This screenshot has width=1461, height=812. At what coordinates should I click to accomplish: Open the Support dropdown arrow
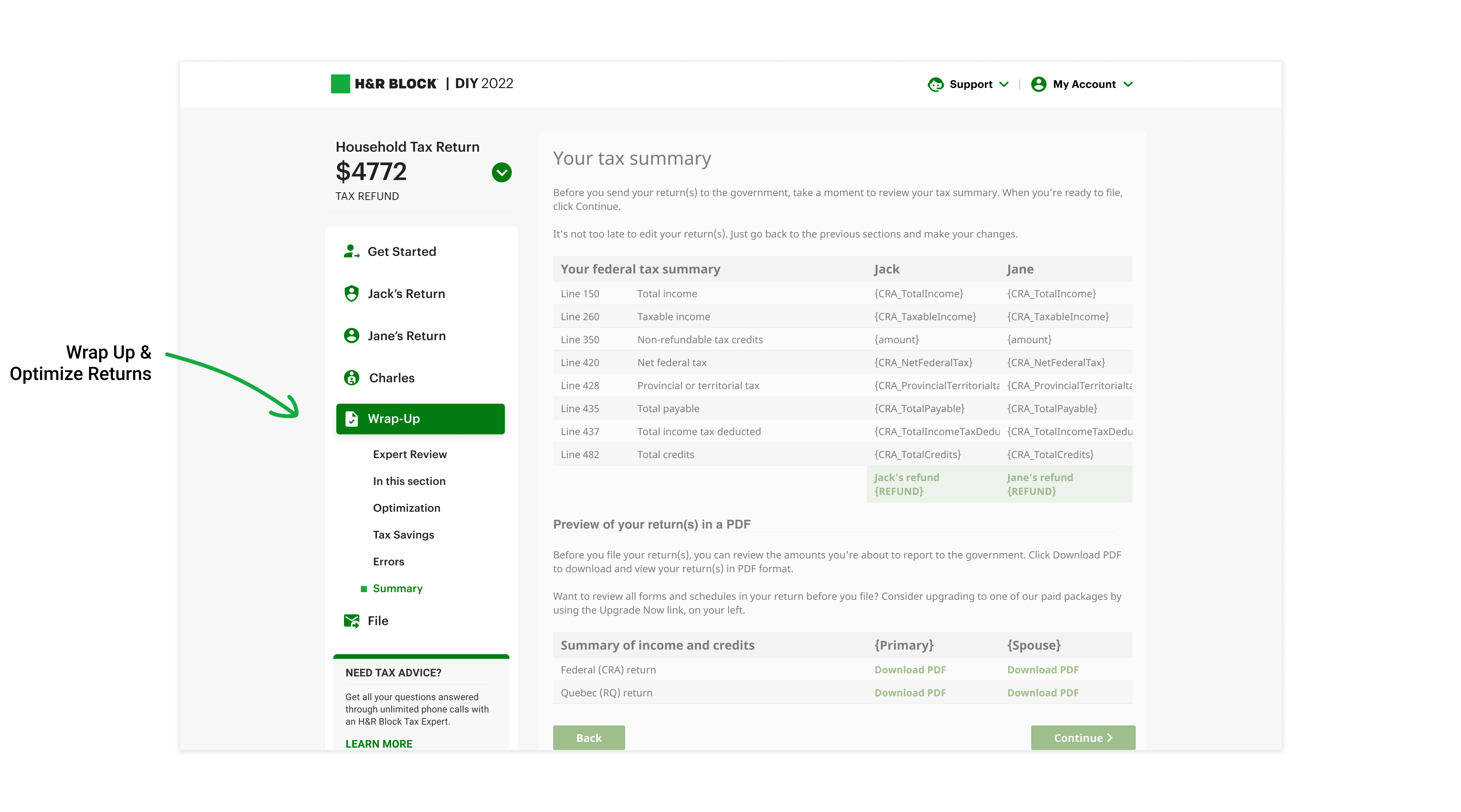click(1004, 85)
